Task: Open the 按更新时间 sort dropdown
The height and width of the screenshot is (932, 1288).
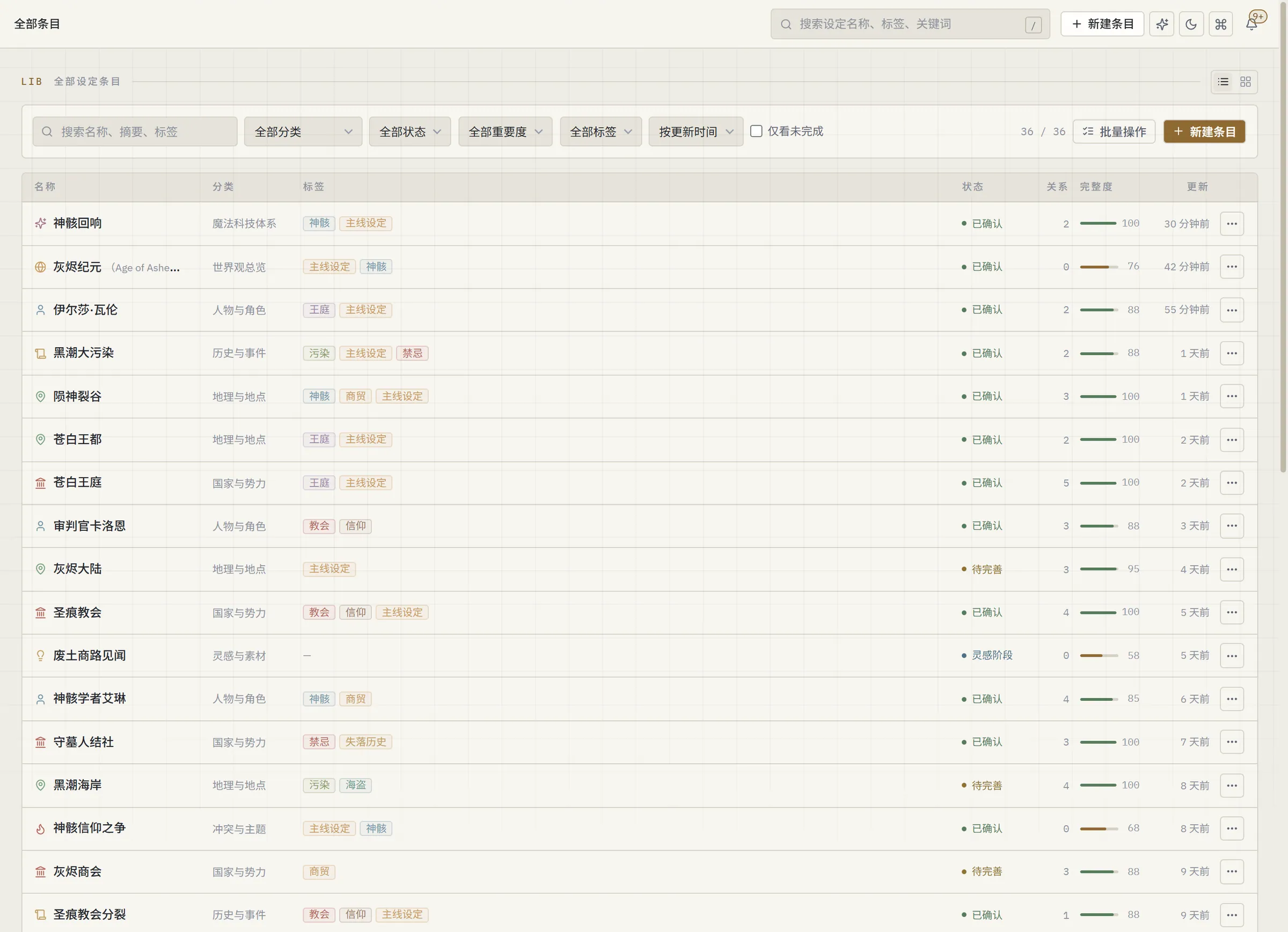Action: coord(696,132)
